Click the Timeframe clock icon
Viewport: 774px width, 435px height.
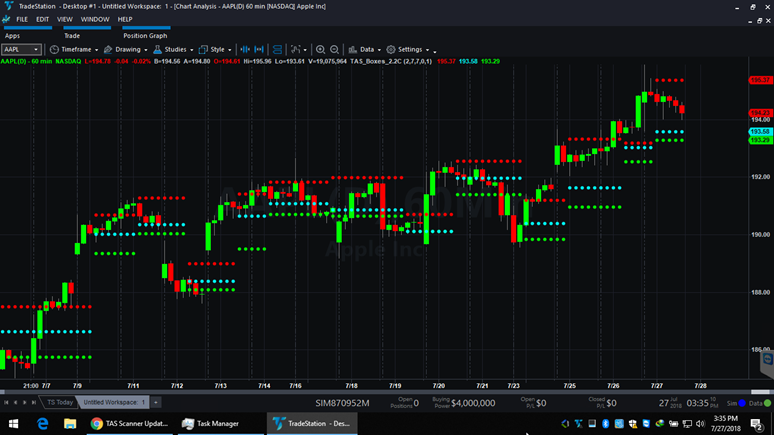(x=54, y=49)
